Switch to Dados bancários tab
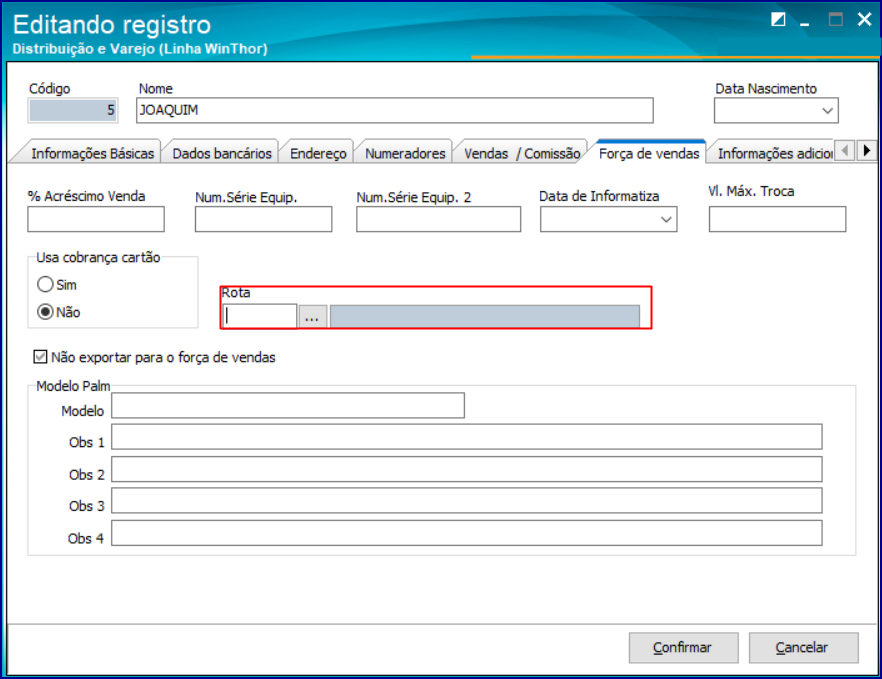The width and height of the screenshot is (882, 679). 222,153
